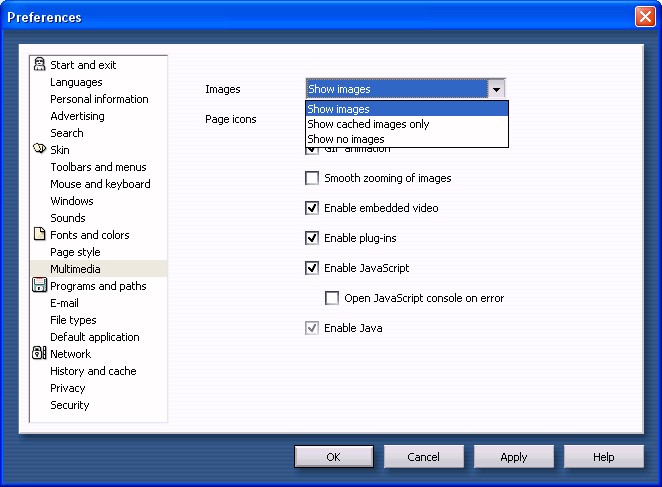Screen dimensions: 662x487
Task: Select Toolbars and menus in sidebar
Action: 98,167
